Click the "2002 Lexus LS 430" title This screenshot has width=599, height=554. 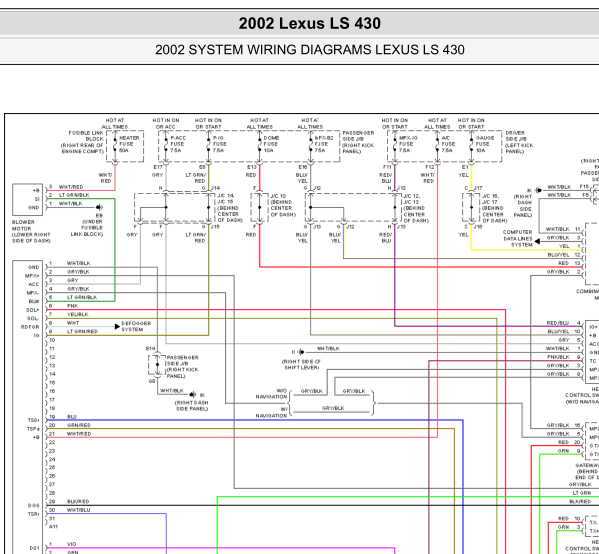coord(309,23)
